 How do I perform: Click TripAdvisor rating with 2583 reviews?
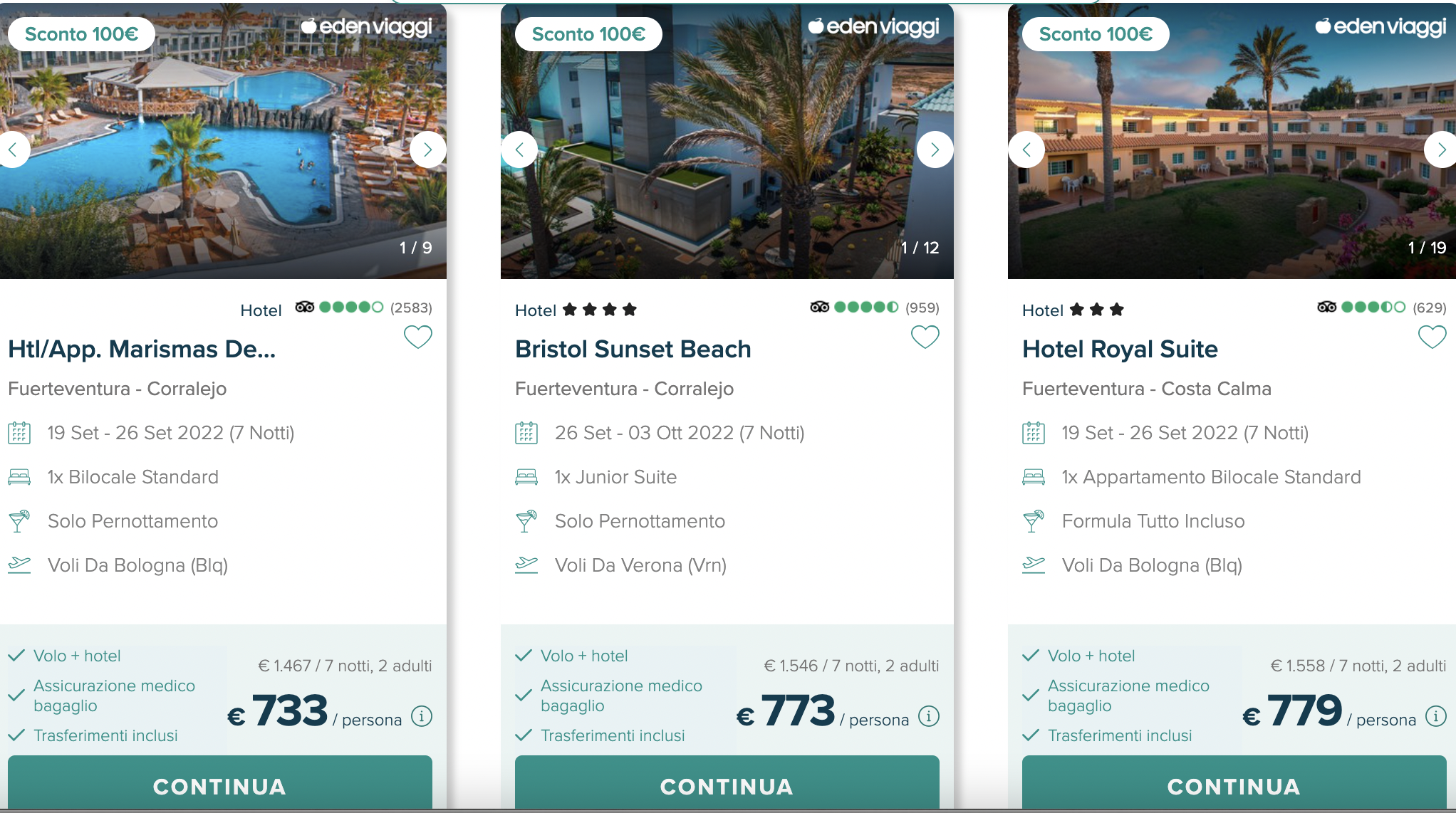coord(364,308)
